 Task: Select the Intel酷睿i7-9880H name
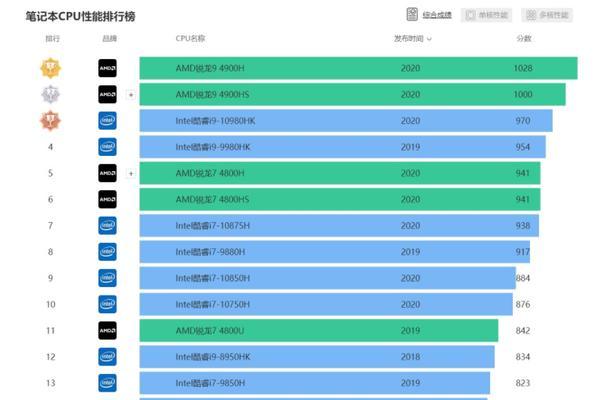(x=210, y=252)
